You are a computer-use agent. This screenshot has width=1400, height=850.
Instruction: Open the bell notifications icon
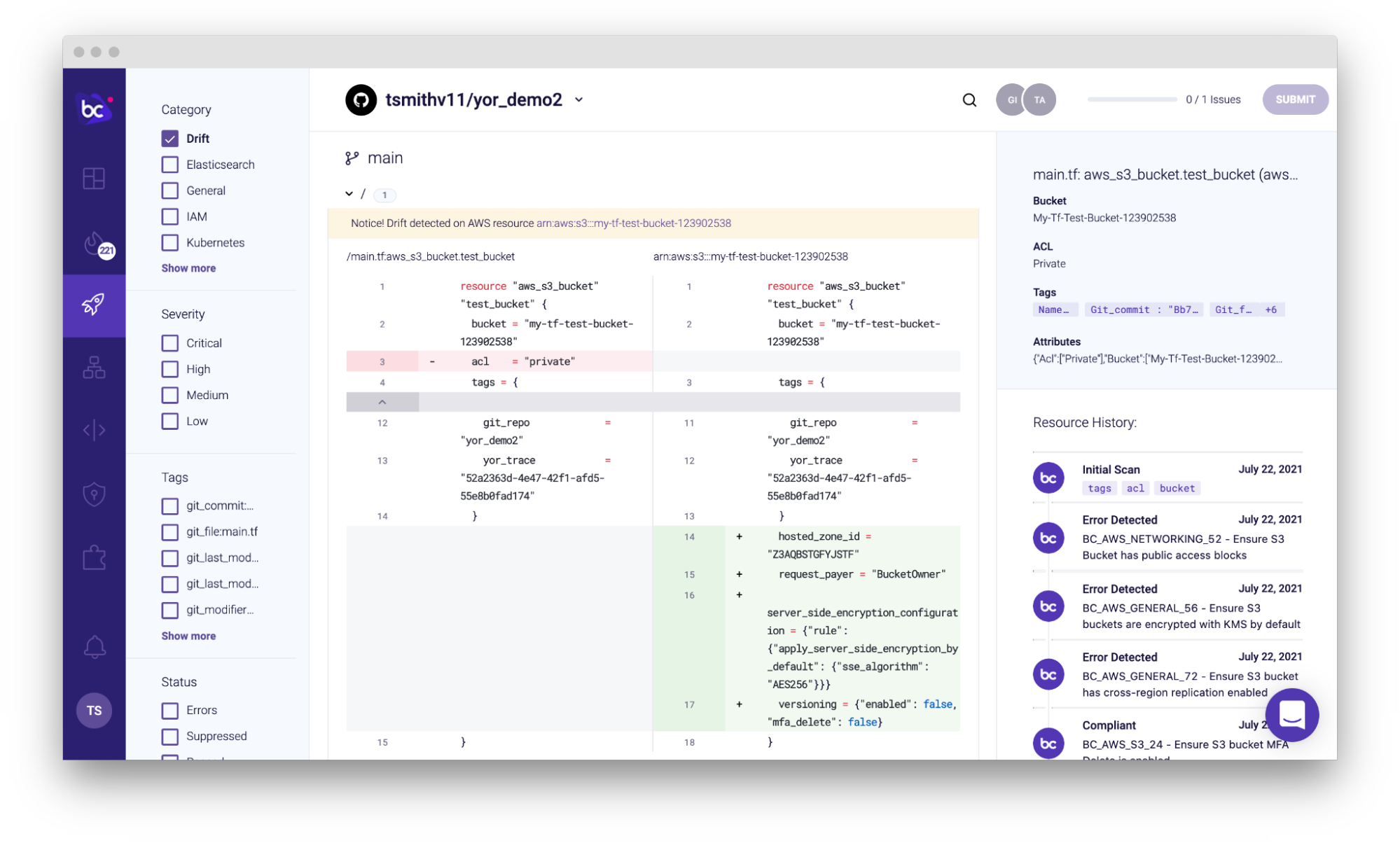coord(95,646)
